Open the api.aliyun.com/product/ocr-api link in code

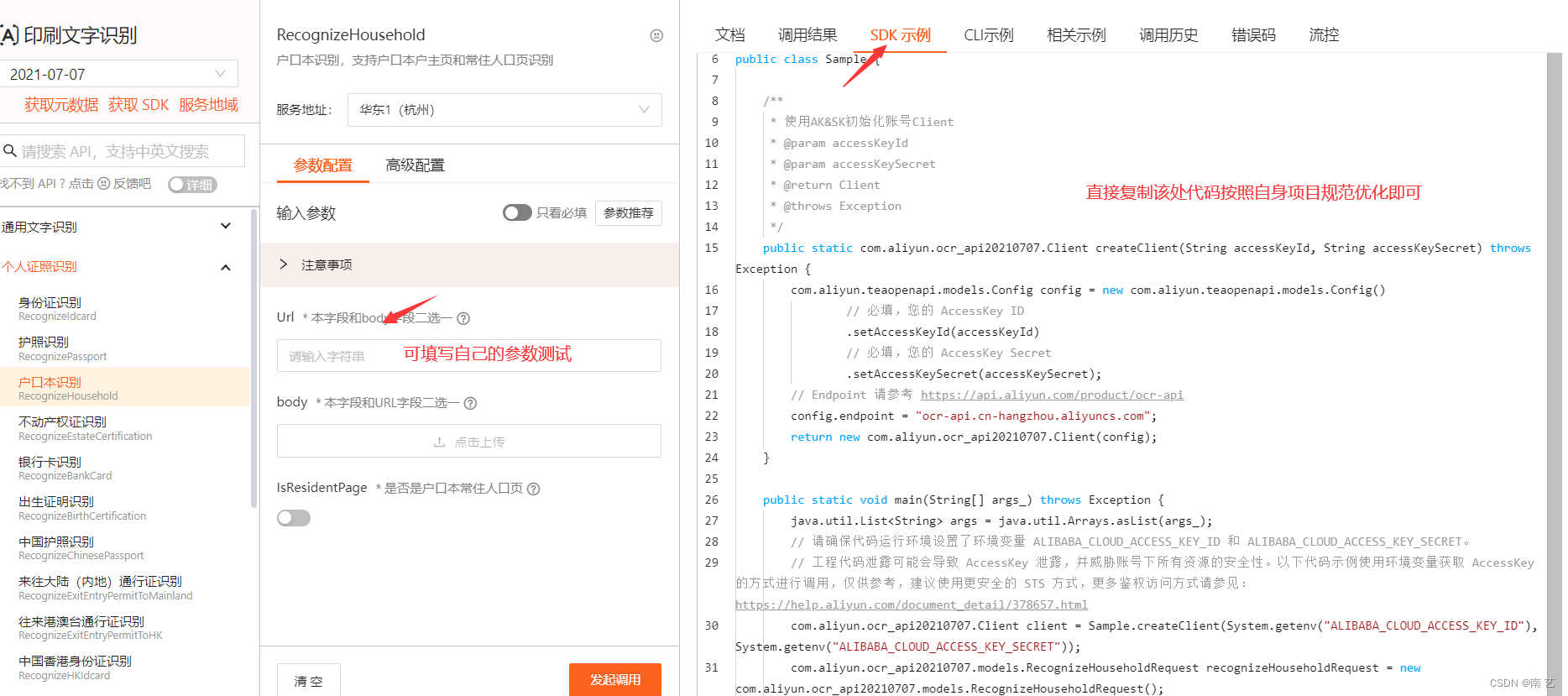(x=1052, y=395)
